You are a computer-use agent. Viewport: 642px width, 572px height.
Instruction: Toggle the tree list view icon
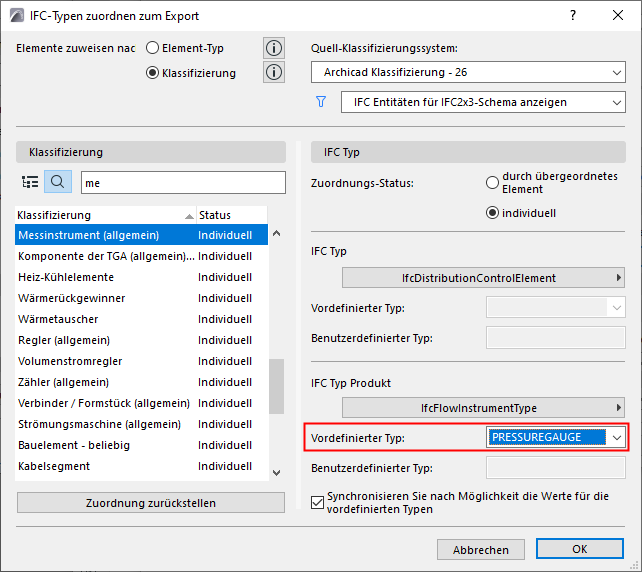tap(30, 182)
